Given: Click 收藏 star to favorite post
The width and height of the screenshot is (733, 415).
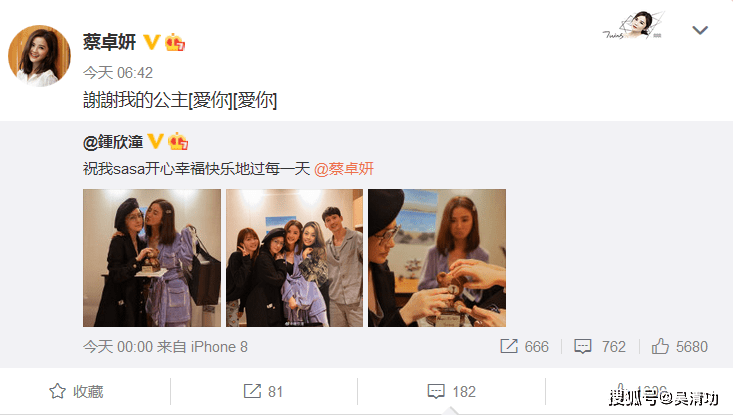Looking at the screenshot, I should click(77, 391).
